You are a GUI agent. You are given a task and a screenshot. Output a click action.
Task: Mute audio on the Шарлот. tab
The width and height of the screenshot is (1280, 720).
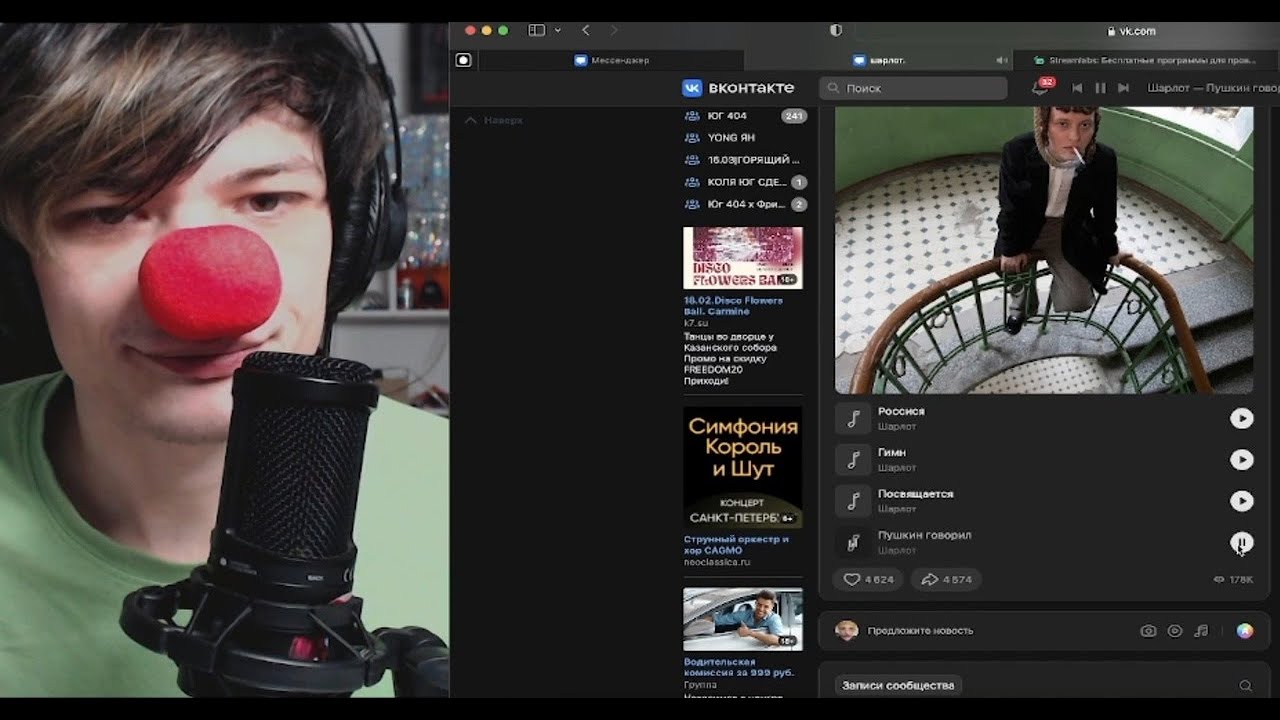point(1001,60)
